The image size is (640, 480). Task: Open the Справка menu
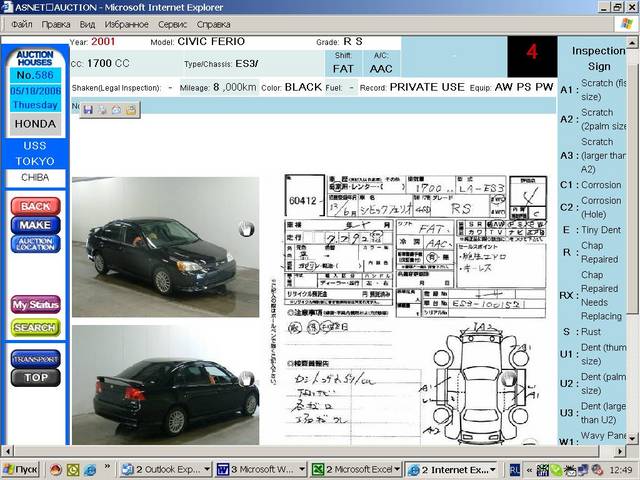click(213, 24)
